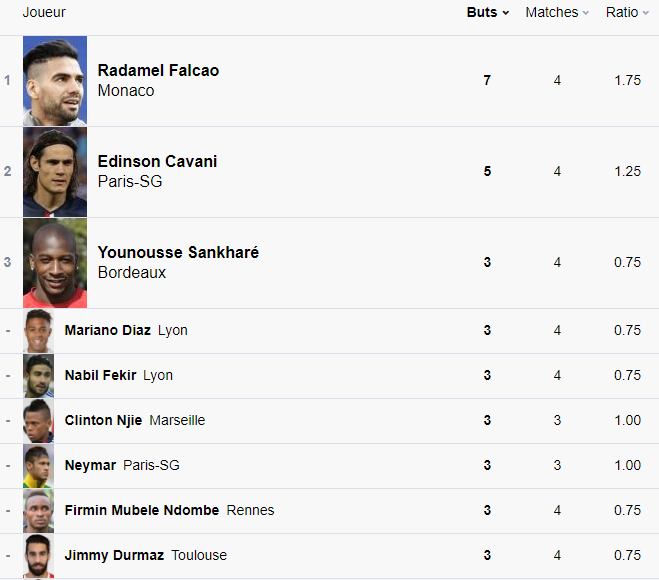Click Nabil Fekir's small avatar
The width and height of the screenshot is (659, 580).
coord(39,376)
